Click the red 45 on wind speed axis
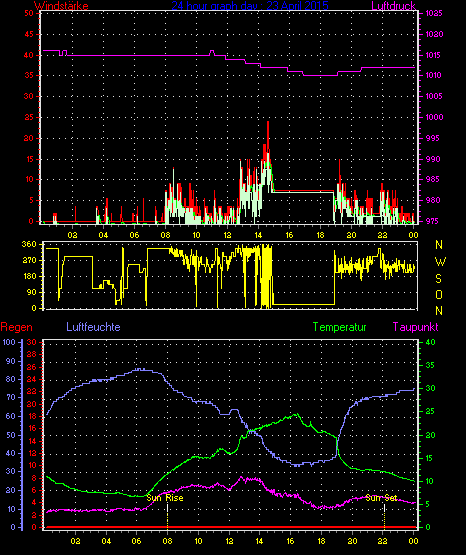Viewport: 466px width, 555px height. (x=29, y=34)
